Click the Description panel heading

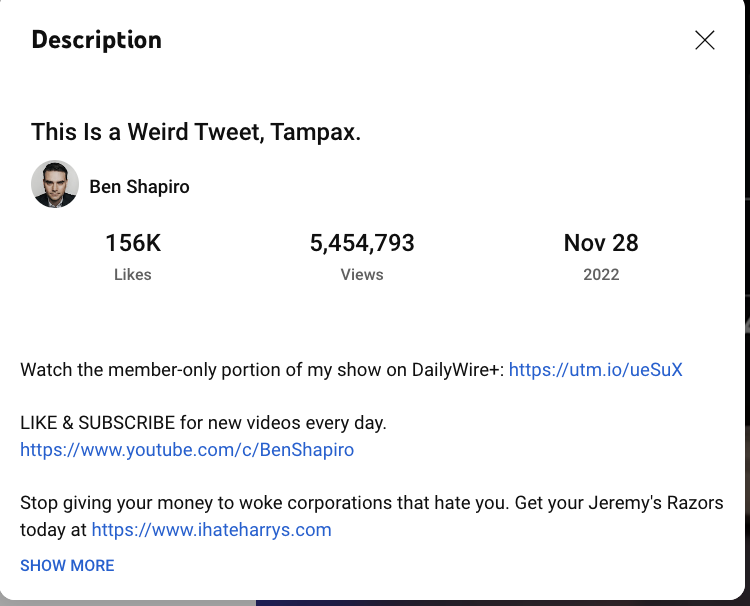click(96, 40)
